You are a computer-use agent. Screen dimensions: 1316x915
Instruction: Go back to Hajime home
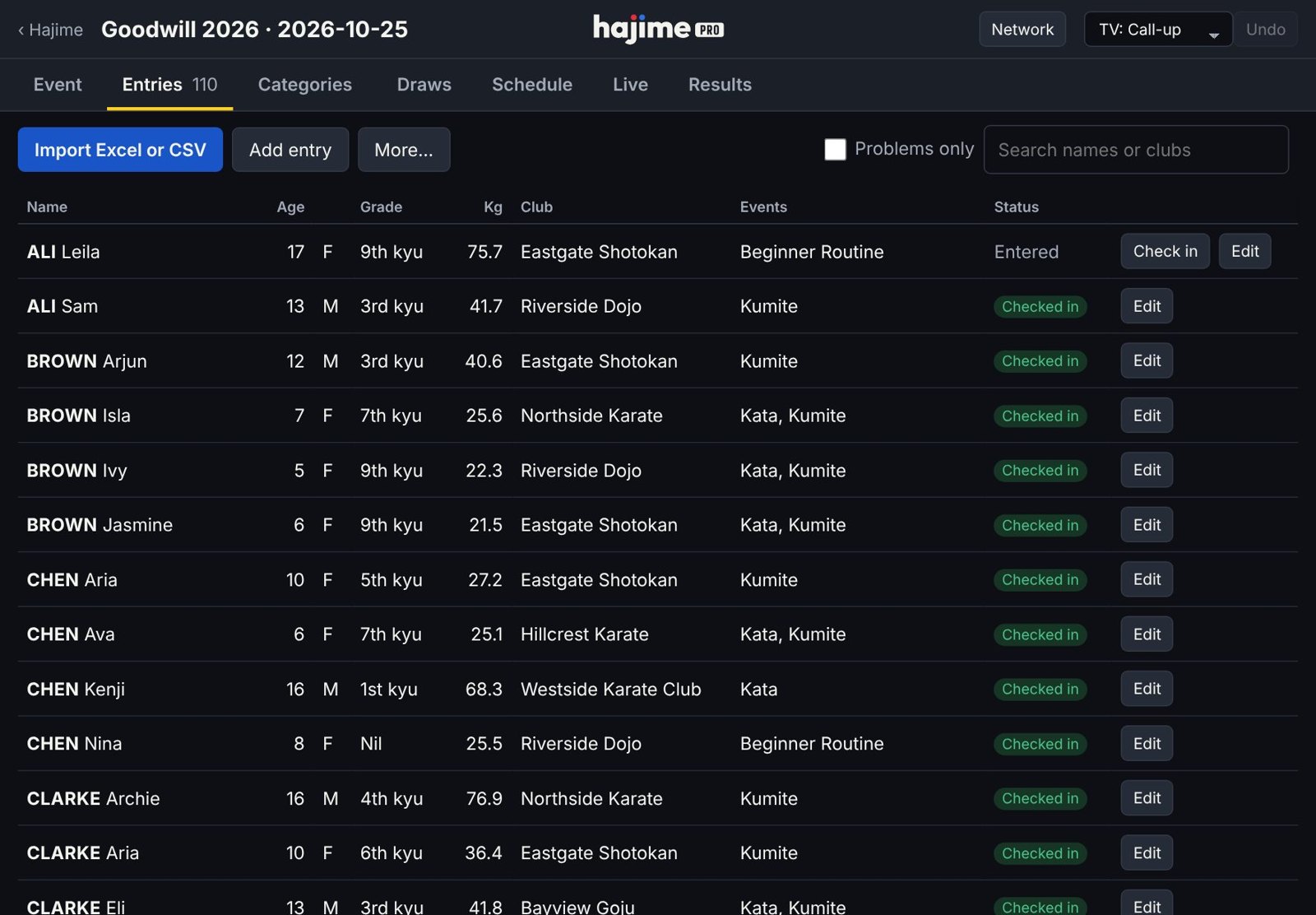click(x=50, y=30)
